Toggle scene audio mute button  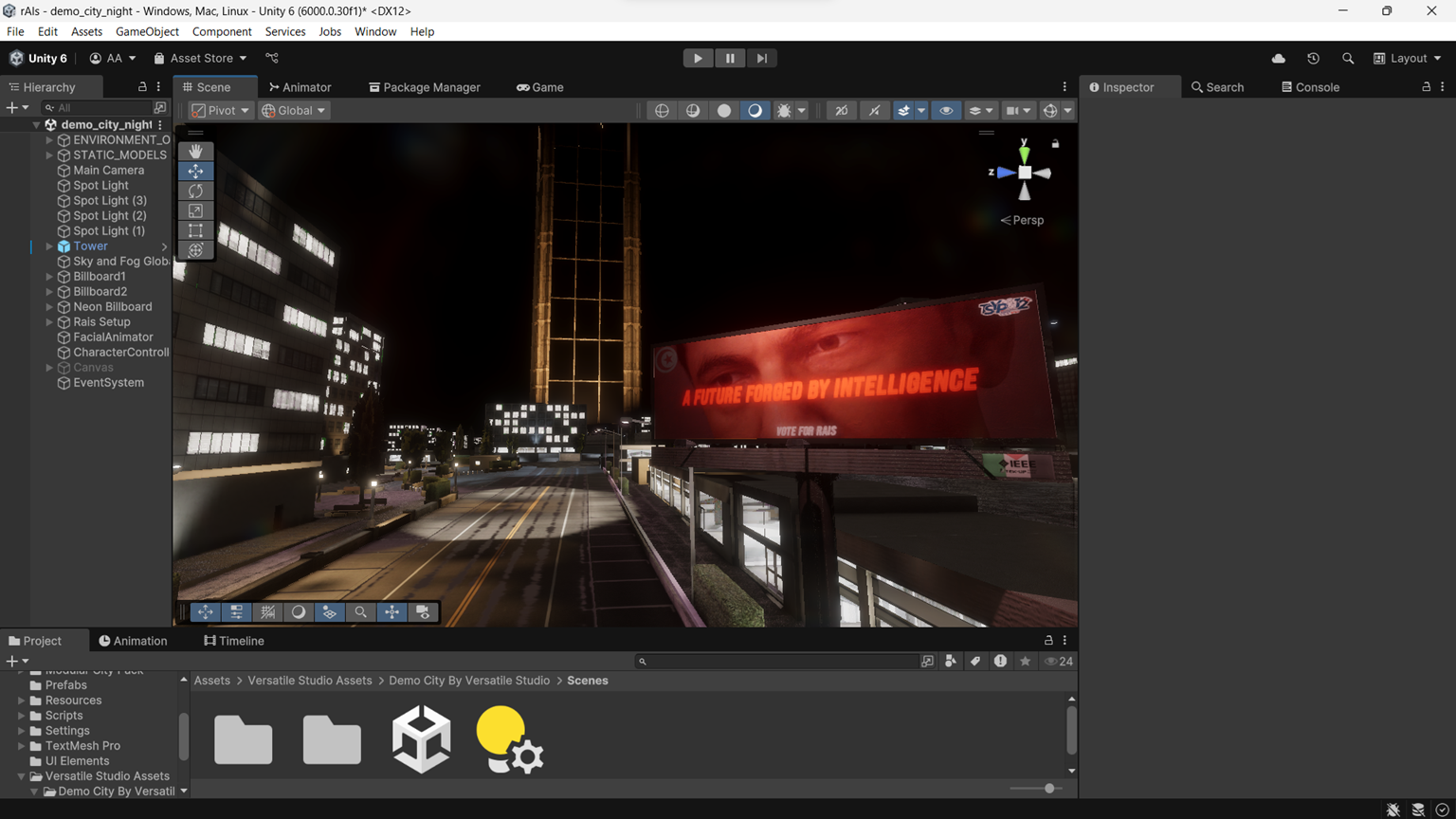[874, 111]
